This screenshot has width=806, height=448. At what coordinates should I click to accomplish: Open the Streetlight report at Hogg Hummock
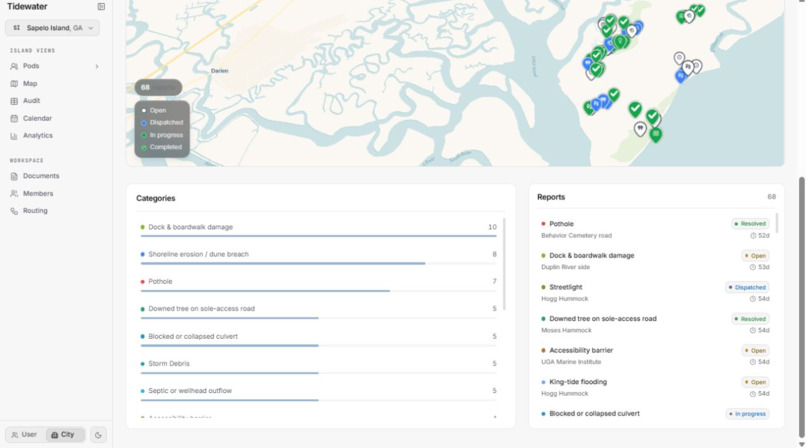pyautogui.click(x=655, y=292)
